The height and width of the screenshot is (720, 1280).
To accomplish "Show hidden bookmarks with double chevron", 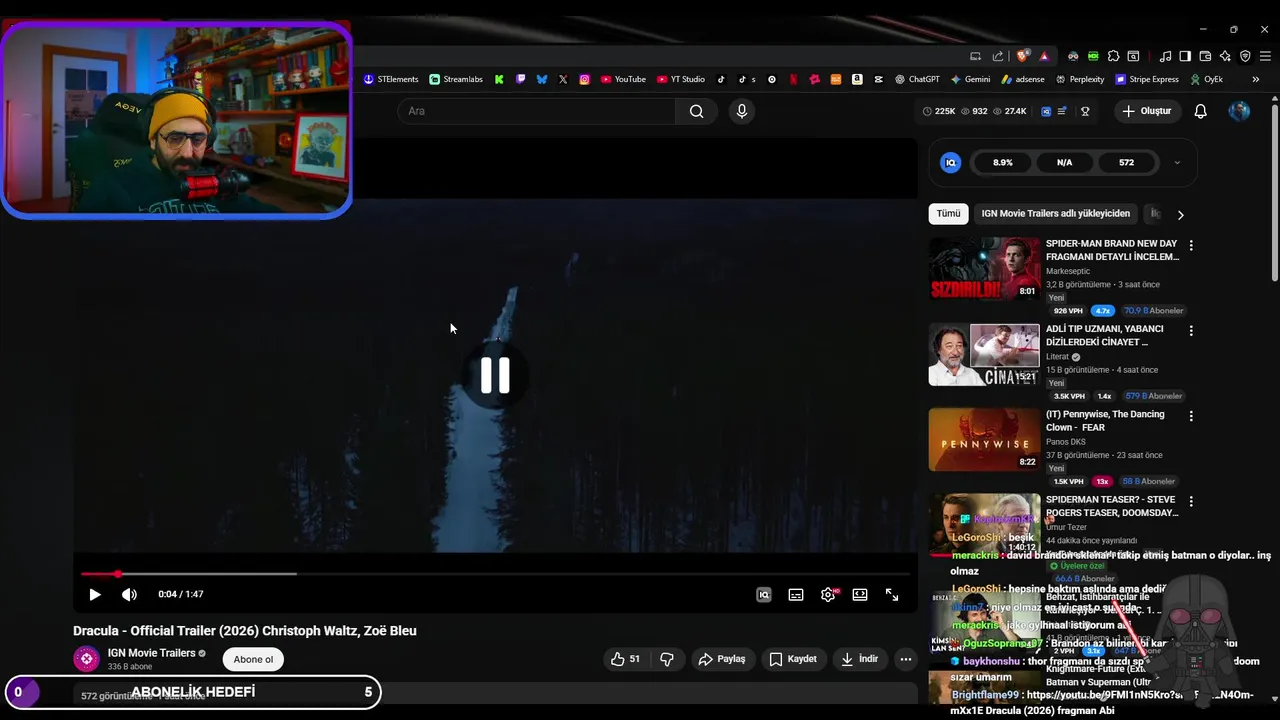I will click(x=1256, y=79).
